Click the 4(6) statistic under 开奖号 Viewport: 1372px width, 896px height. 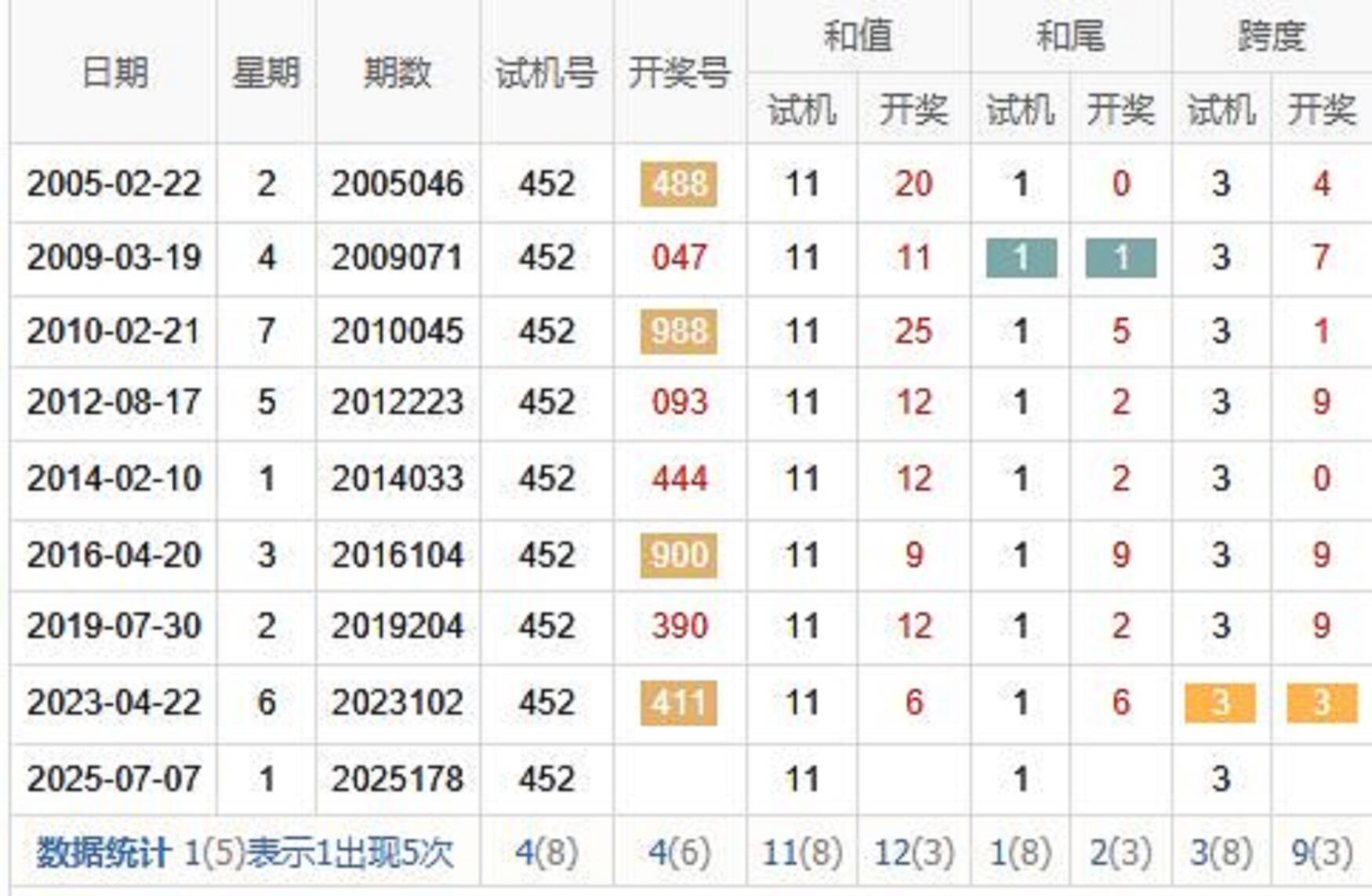pyautogui.click(x=679, y=853)
